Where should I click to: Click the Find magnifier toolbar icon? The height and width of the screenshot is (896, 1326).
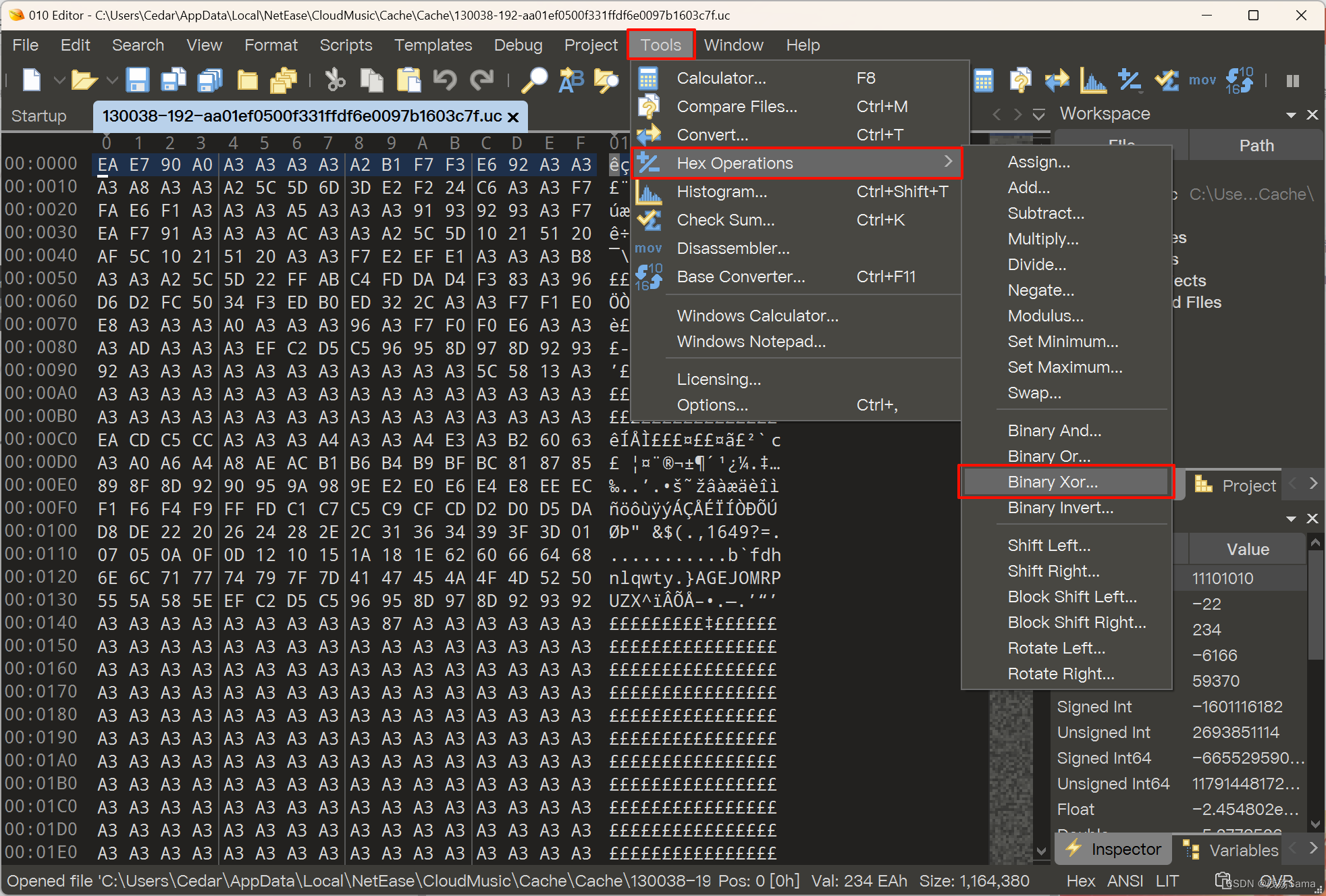pos(535,80)
